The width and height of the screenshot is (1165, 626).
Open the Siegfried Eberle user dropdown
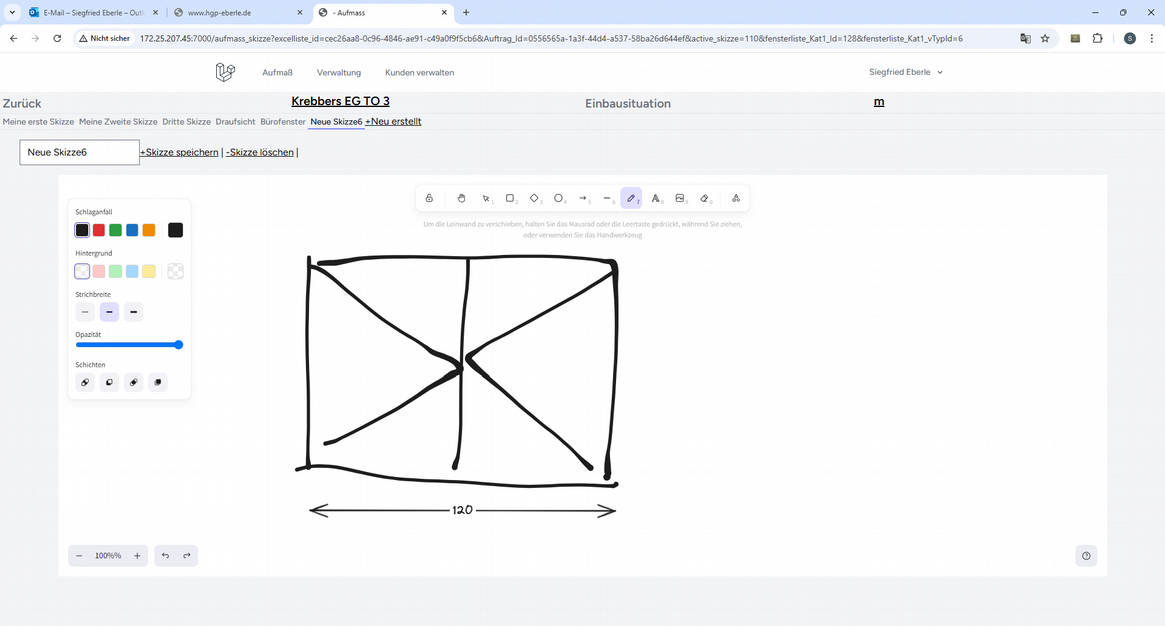tap(906, 72)
